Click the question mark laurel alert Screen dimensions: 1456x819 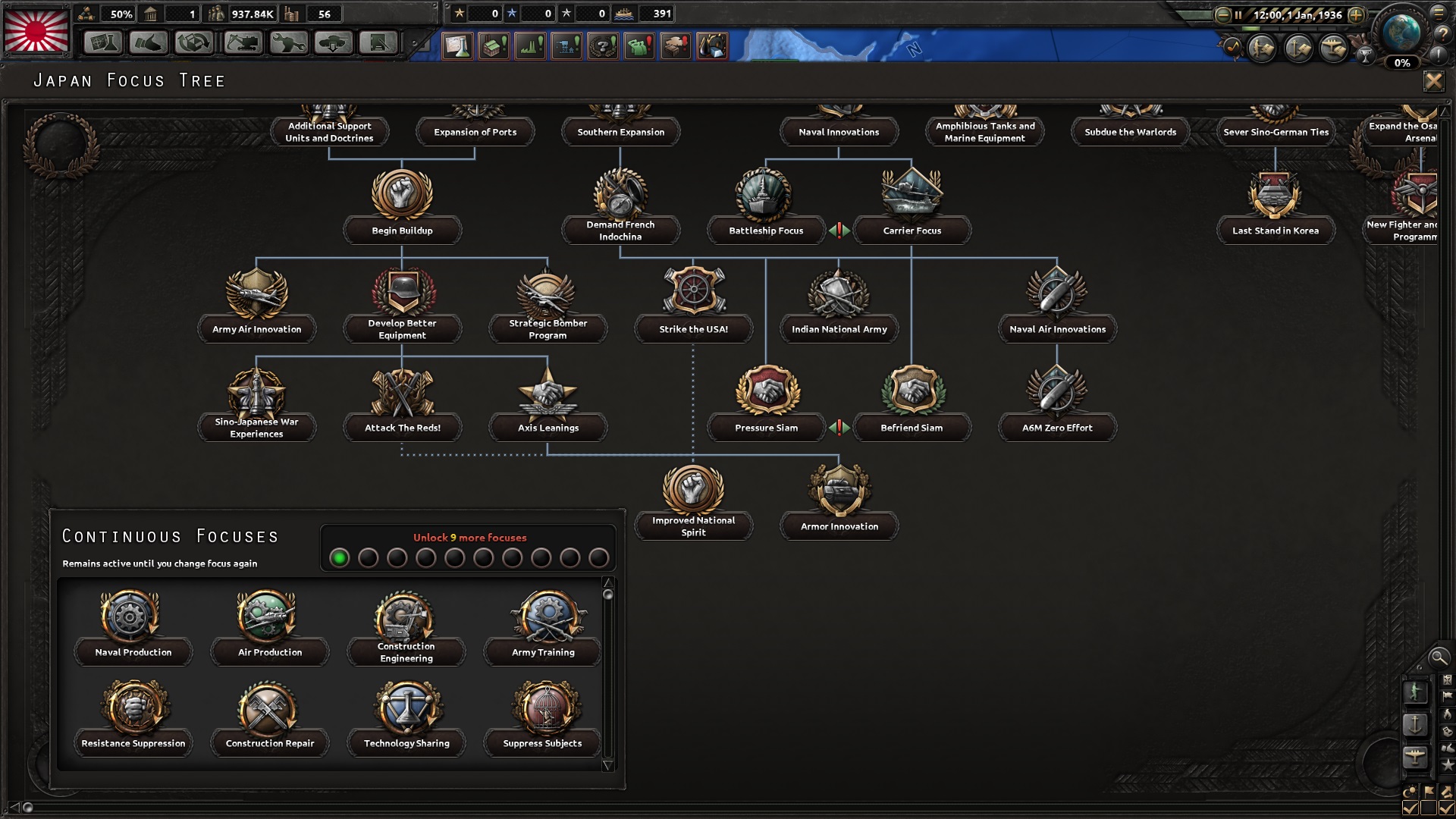click(603, 46)
